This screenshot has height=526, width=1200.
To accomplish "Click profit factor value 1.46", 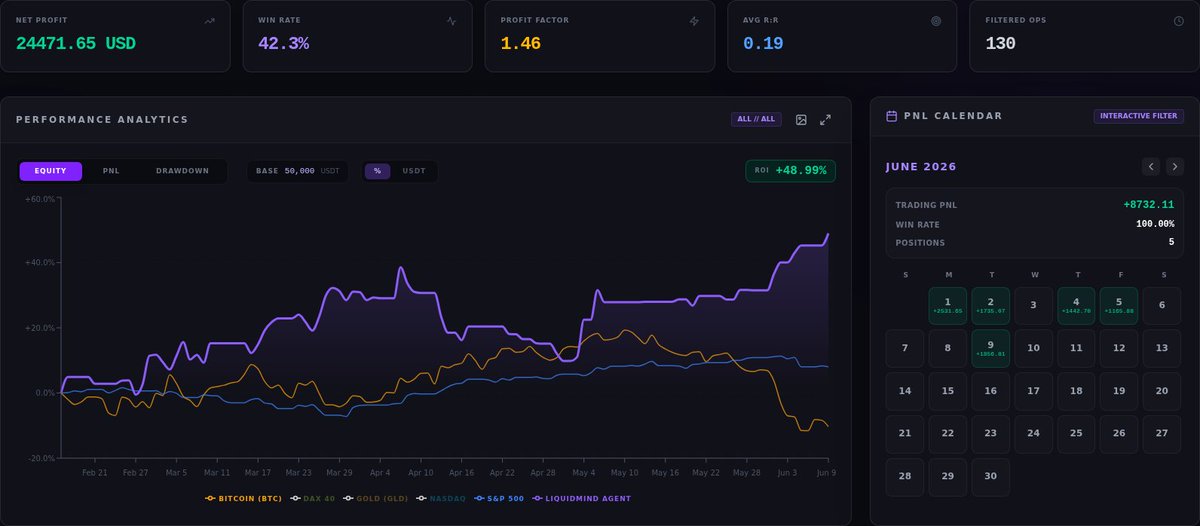I will (x=520, y=43).
